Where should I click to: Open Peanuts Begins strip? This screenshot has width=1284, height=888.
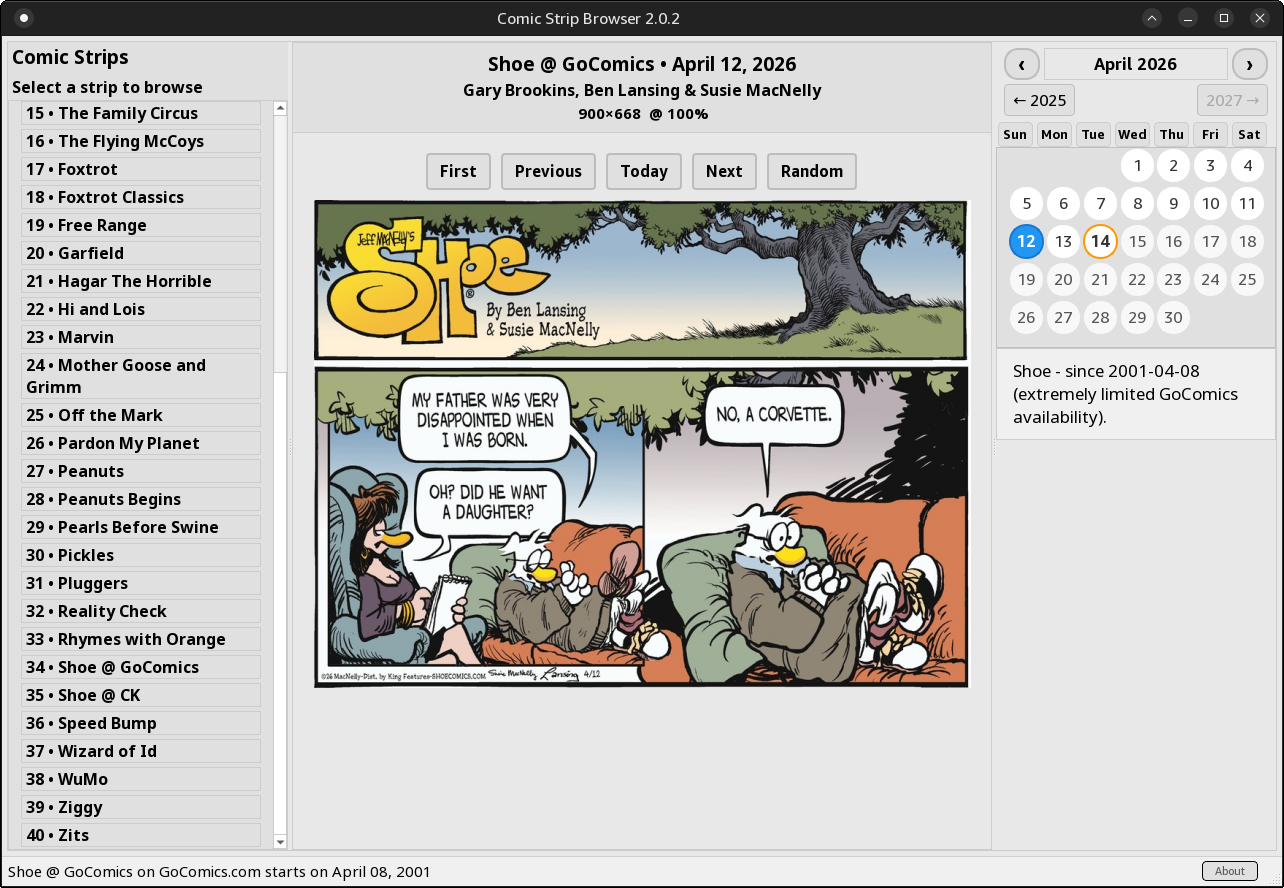click(141, 499)
